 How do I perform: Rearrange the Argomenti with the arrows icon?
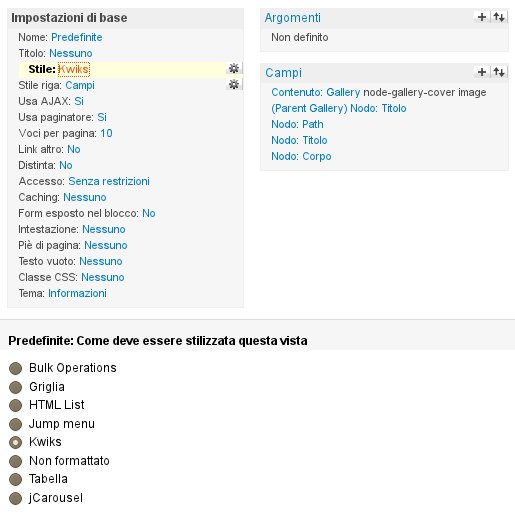499,17
